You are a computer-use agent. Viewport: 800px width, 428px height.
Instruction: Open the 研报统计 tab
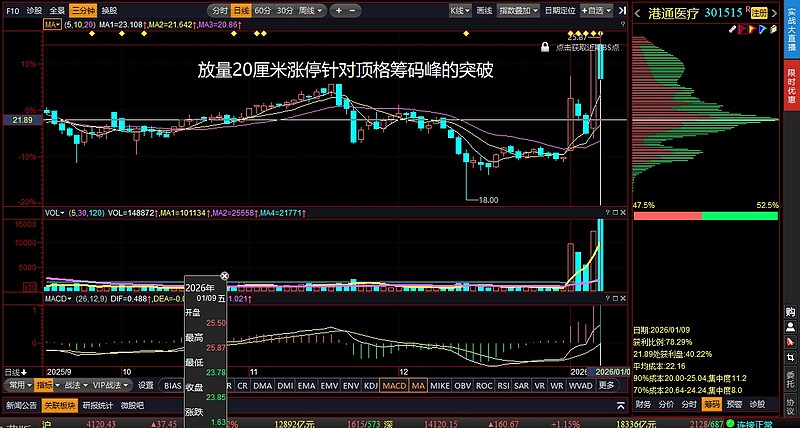pyautogui.click(x=98, y=406)
